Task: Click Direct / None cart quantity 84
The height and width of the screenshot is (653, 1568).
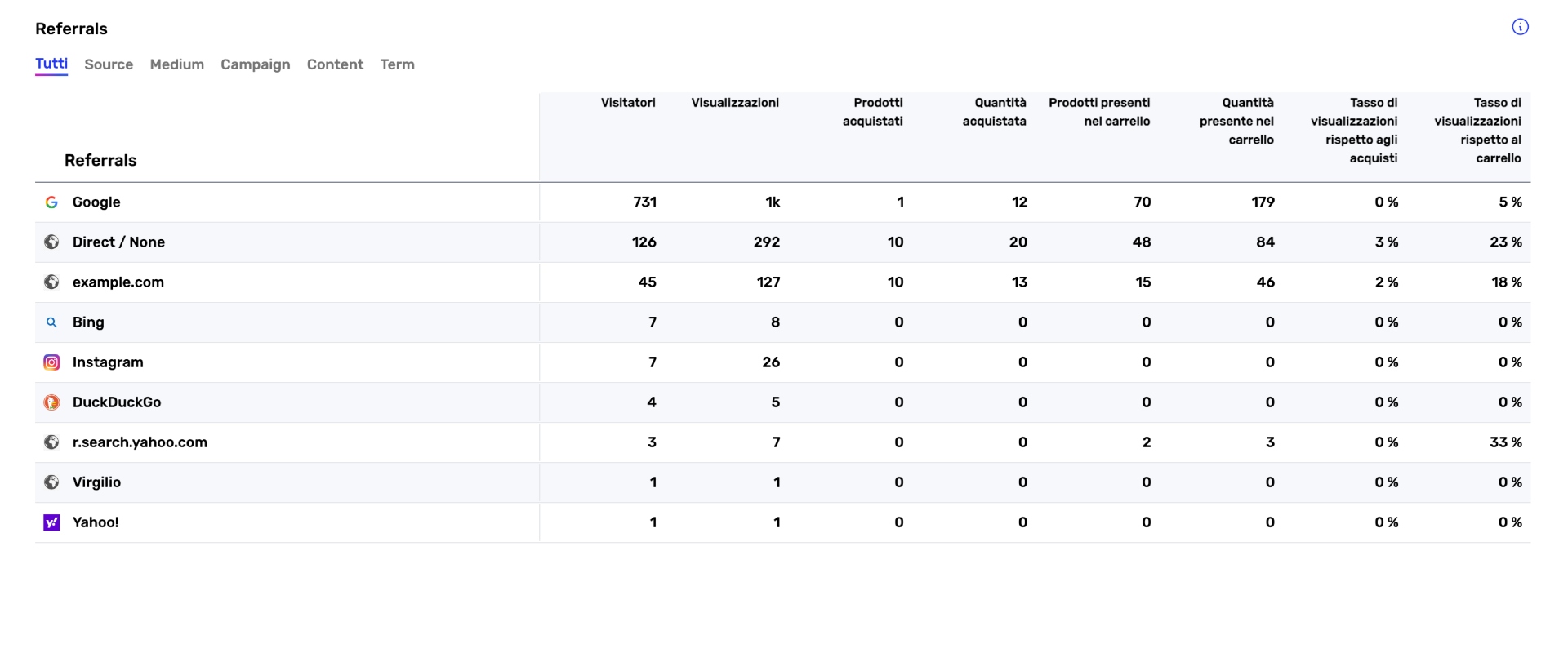Action: coord(1266,242)
